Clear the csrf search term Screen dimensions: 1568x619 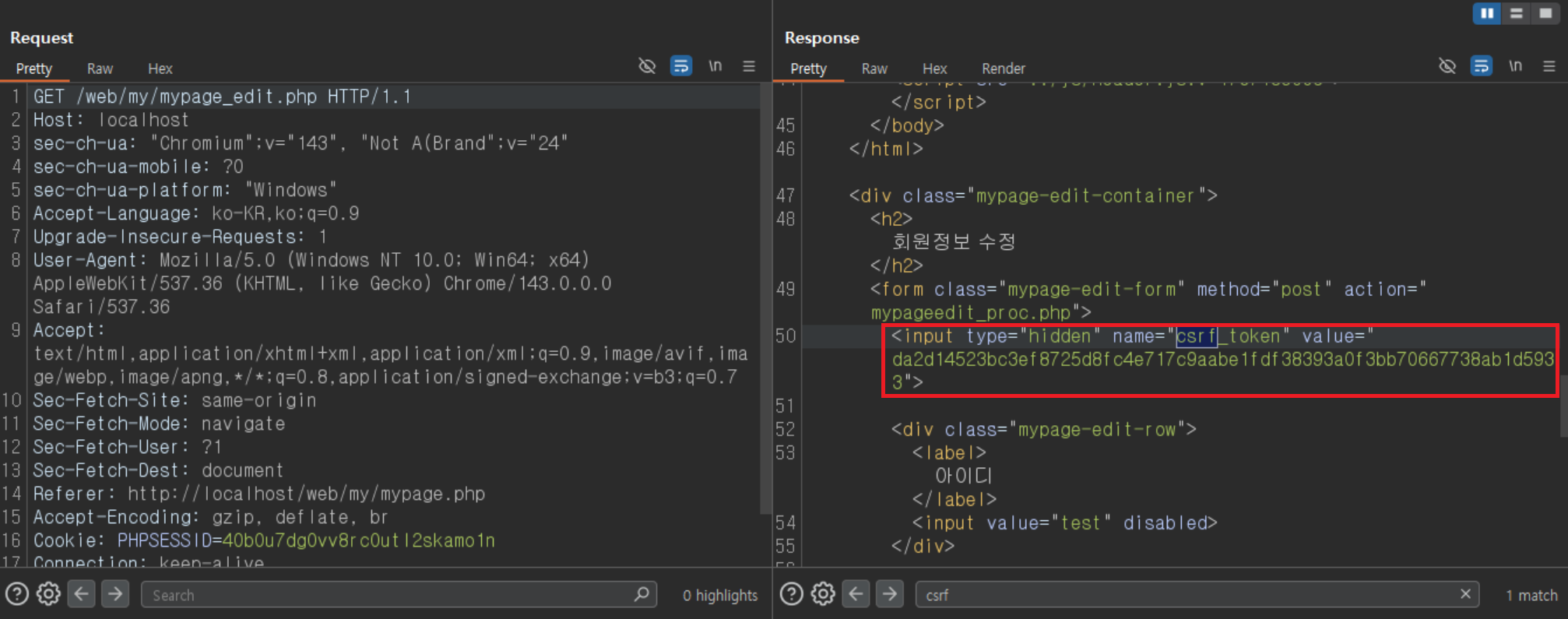(1465, 594)
